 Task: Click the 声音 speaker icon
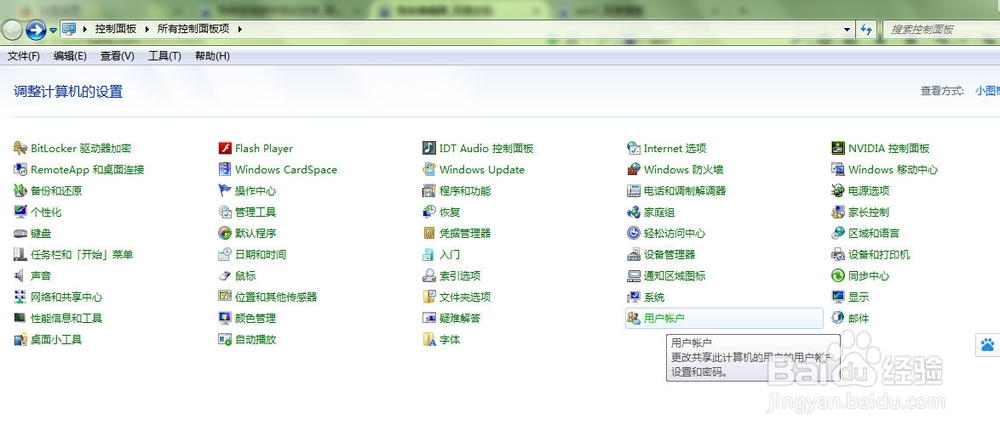click(x=20, y=276)
